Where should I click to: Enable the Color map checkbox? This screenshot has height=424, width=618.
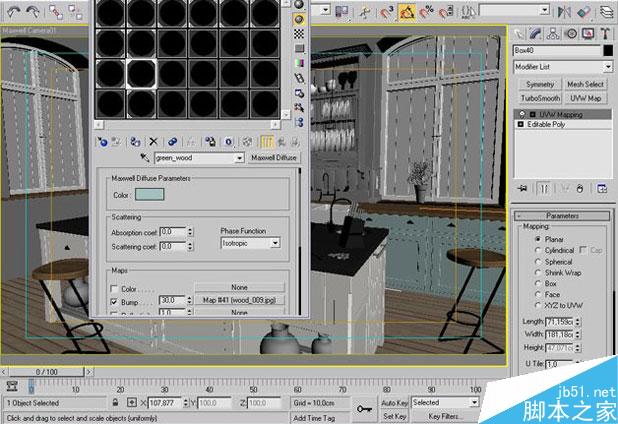[x=114, y=289]
